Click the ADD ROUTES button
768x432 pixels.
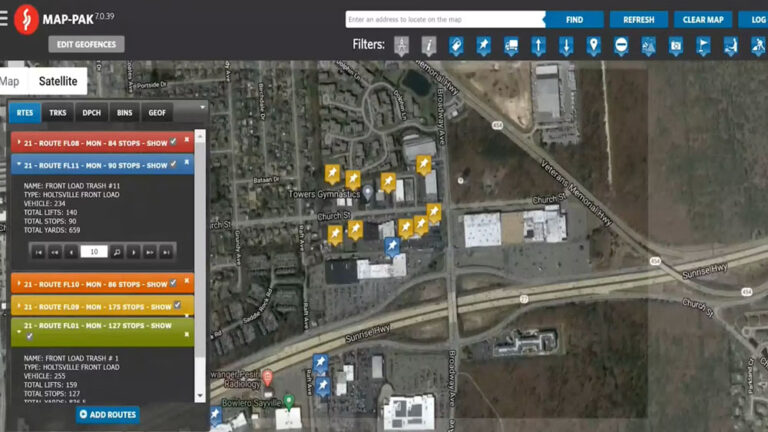[108, 414]
